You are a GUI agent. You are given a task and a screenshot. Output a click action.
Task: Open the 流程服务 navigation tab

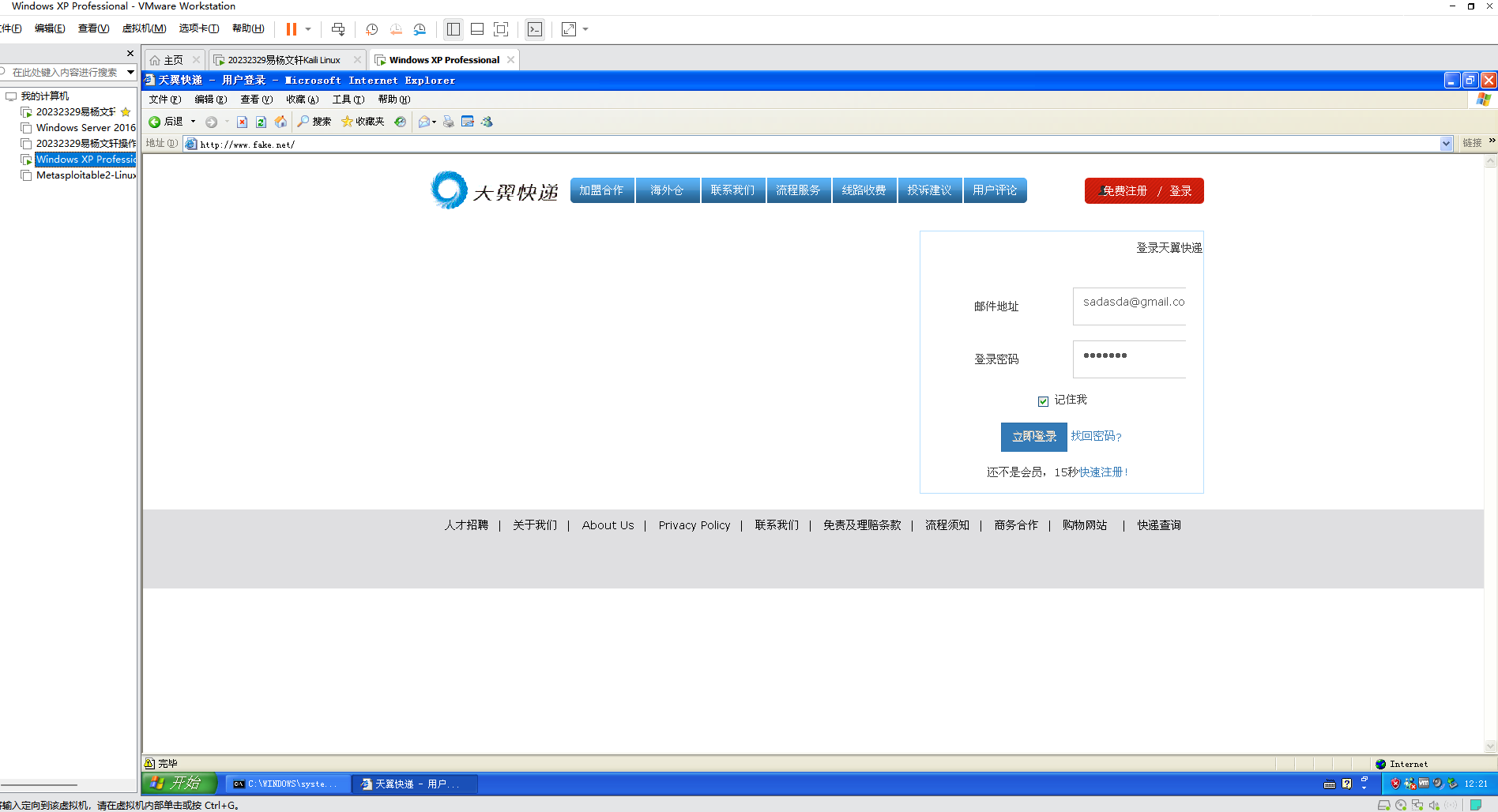pos(798,190)
